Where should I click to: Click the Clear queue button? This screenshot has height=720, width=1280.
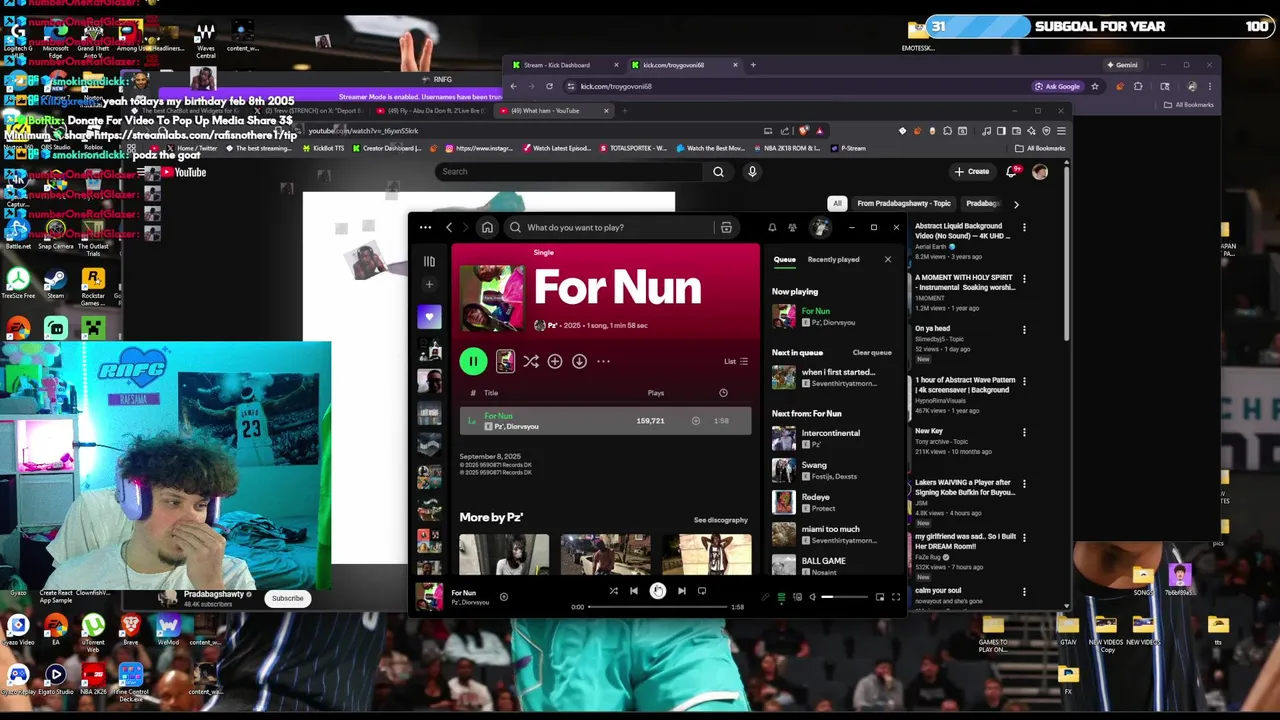[872, 352]
